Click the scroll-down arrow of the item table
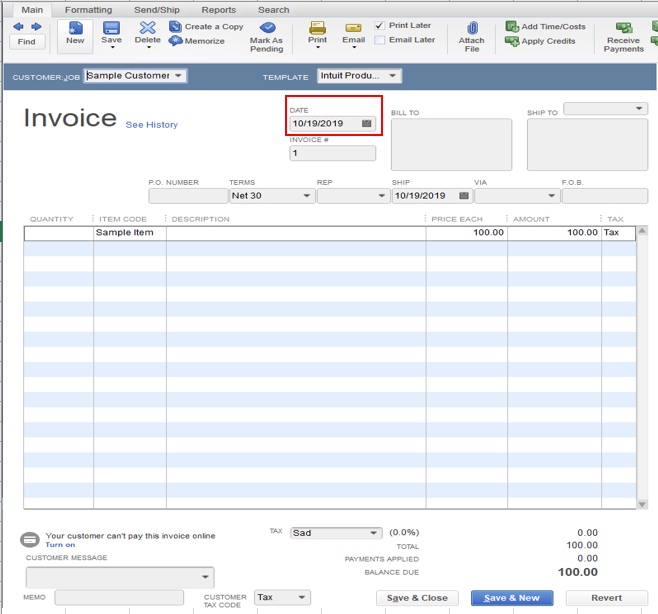 coord(642,504)
